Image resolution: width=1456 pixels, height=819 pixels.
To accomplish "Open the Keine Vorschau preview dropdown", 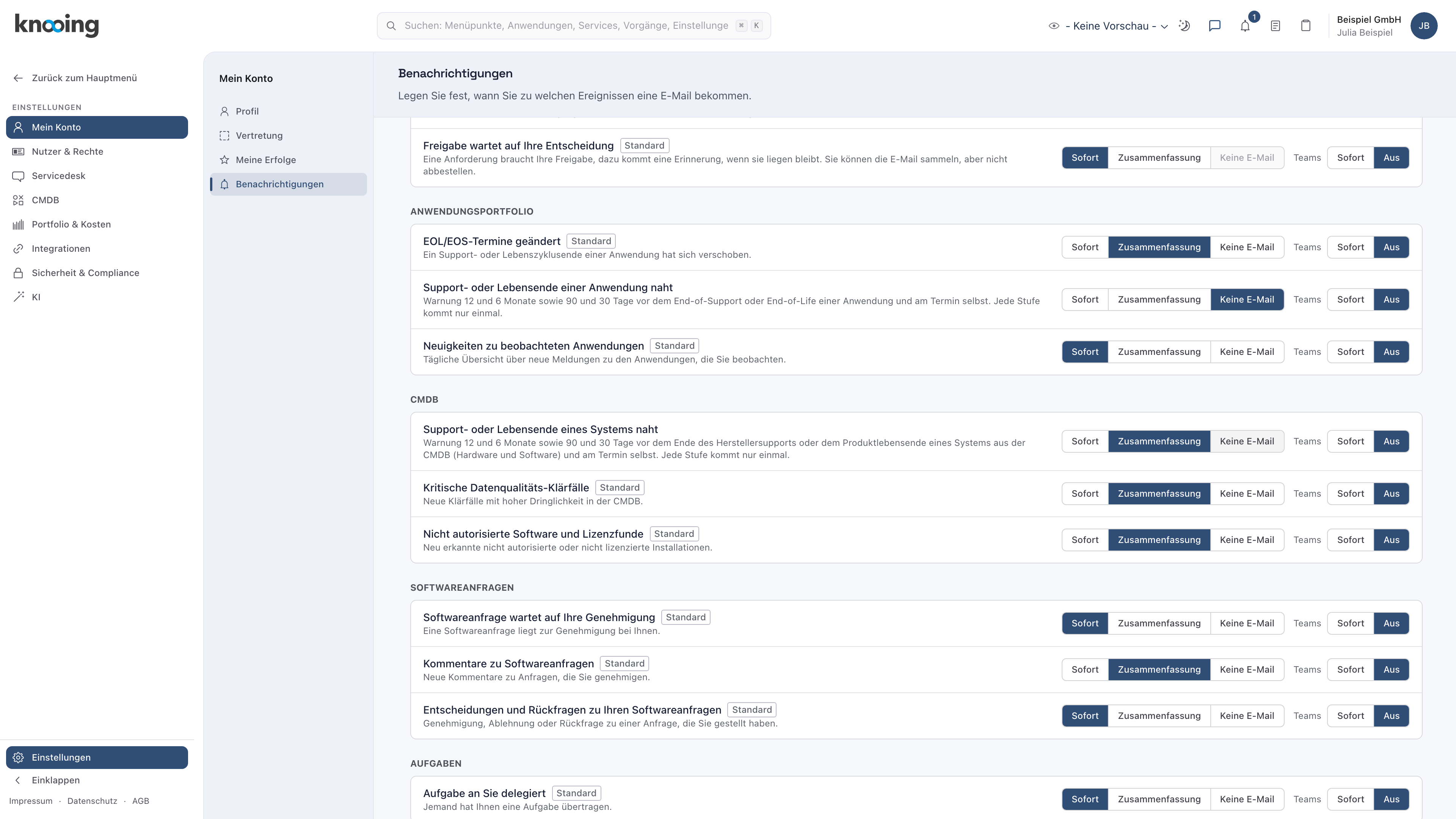I will [1108, 26].
